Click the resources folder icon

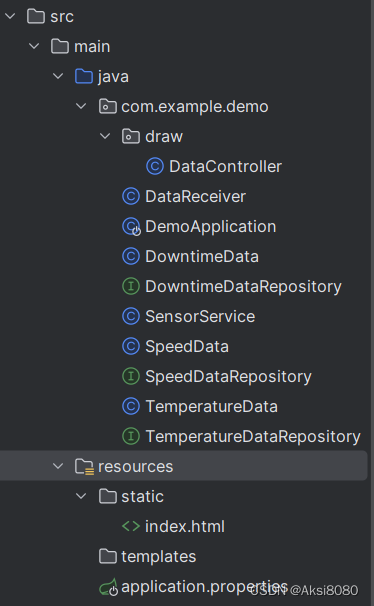pyautogui.click(x=84, y=466)
